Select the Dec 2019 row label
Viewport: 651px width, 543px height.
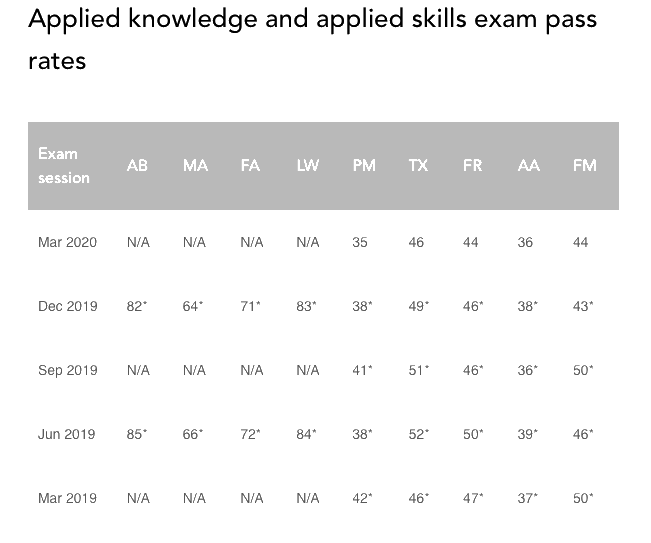coord(67,306)
